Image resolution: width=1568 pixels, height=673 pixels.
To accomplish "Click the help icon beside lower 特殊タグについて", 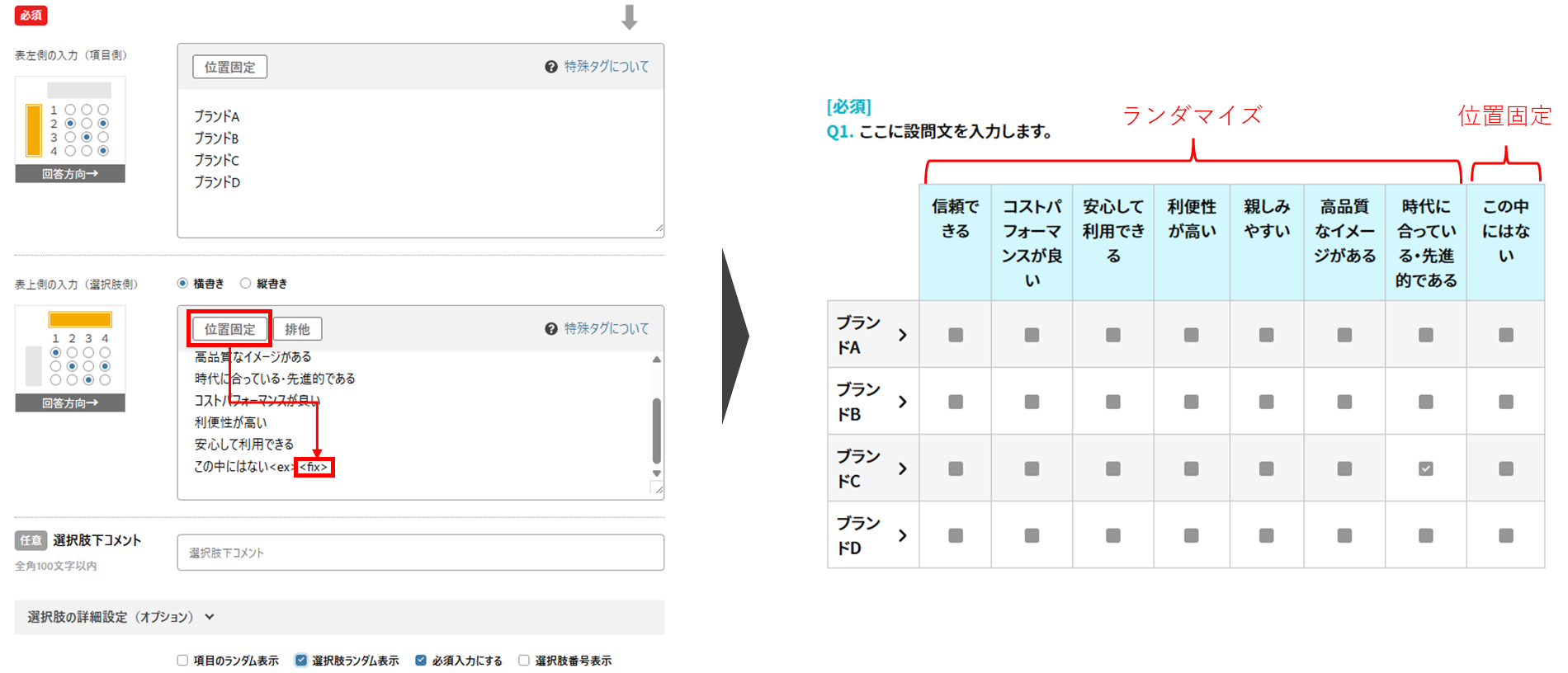I will coord(550,329).
